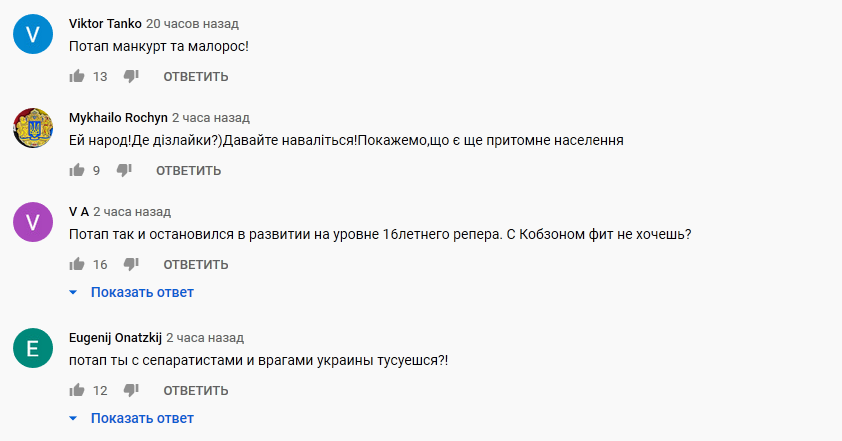Viewport: 842px width, 441px height.
Task: Open Viktor Tanko's channel via name
Action: [105, 24]
